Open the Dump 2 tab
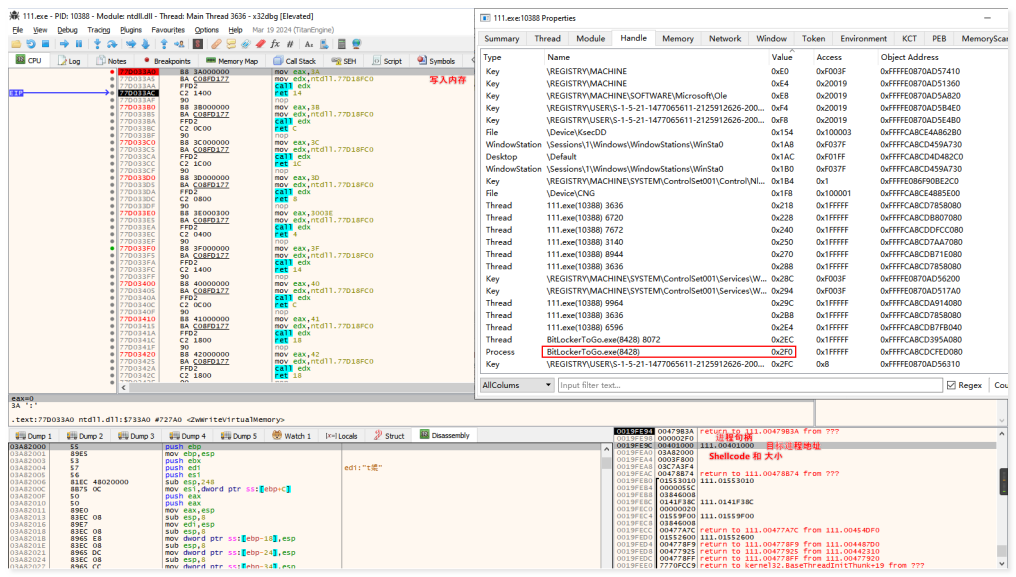The height and width of the screenshot is (577, 1016). click(x=85, y=436)
